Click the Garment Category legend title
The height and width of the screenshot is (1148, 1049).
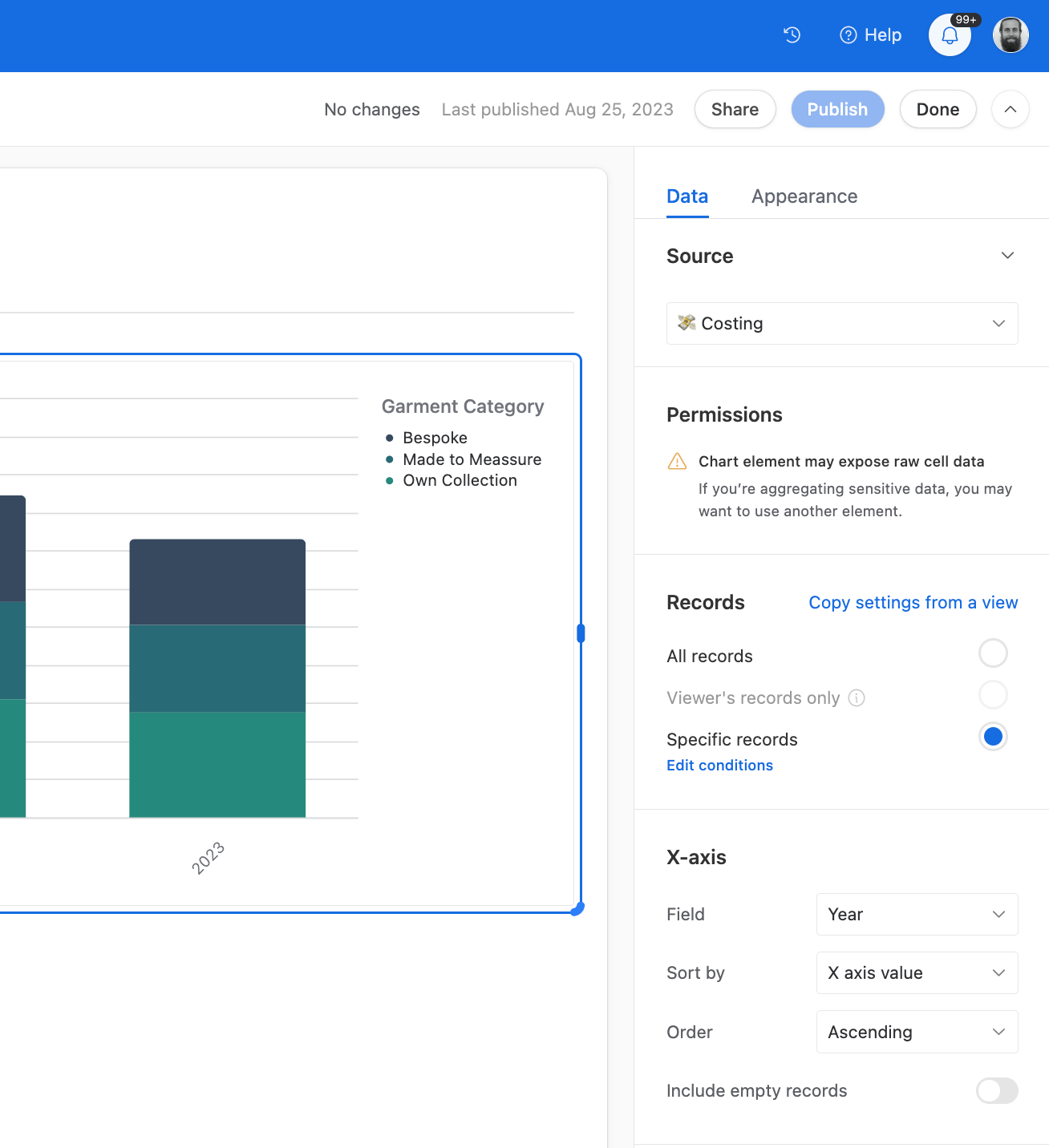click(463, 406)
